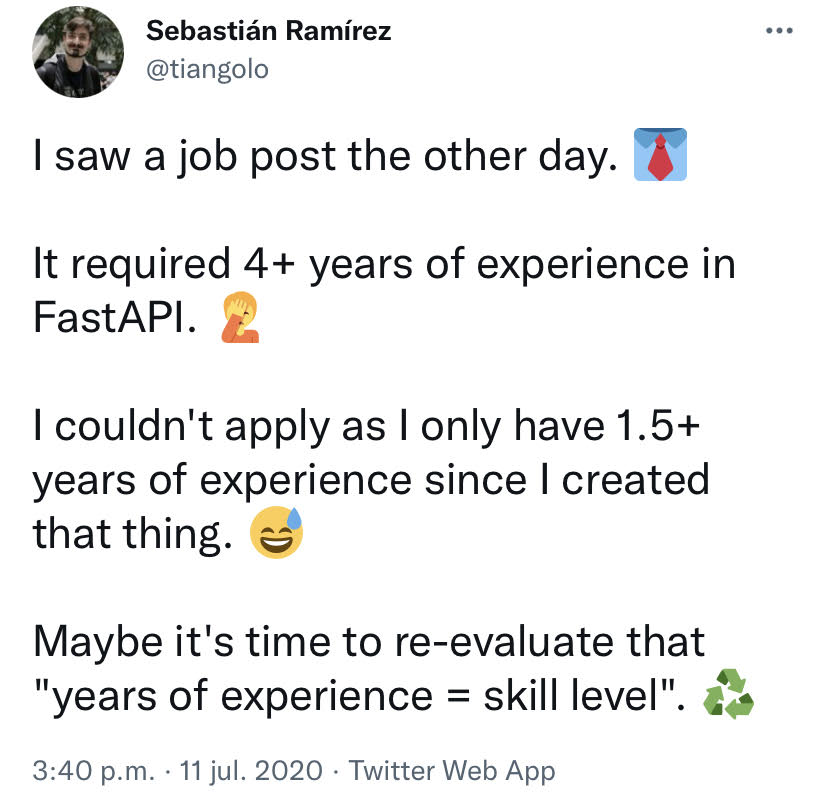This screenshot has height=804, width=828.
Task: Click the necktie shirt emoji
Action: pos(660,154)
